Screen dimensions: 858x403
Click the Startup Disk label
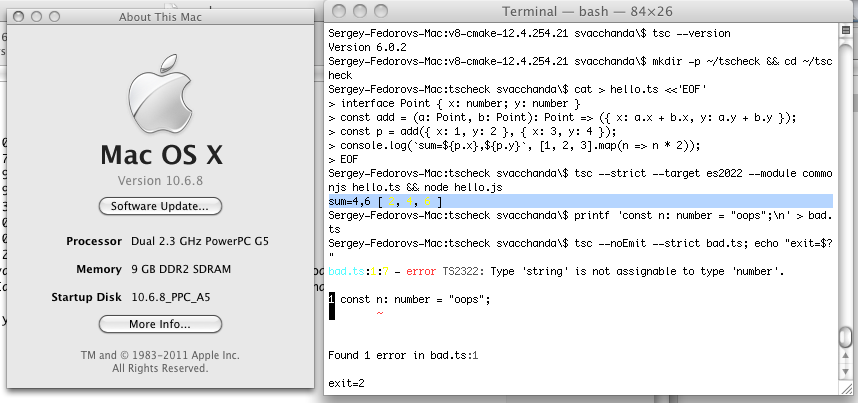tap(86, 297)
